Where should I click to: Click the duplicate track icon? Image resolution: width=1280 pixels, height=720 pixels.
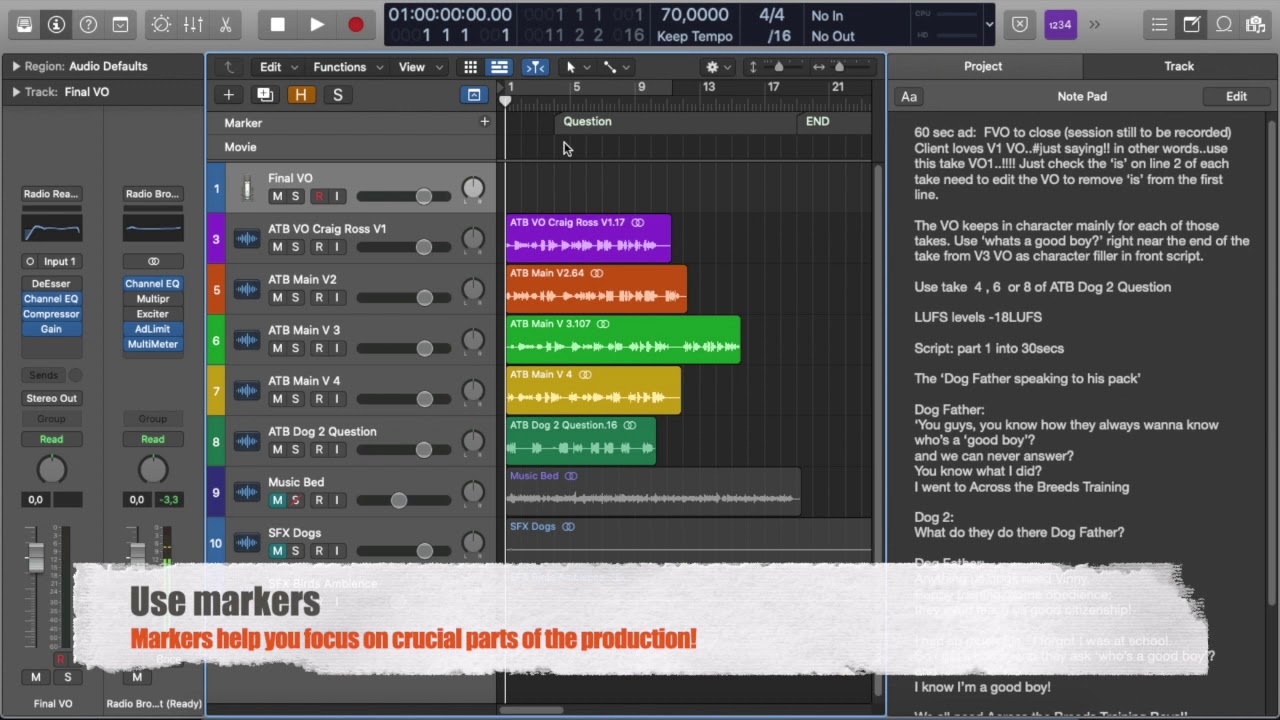[265, 95]
